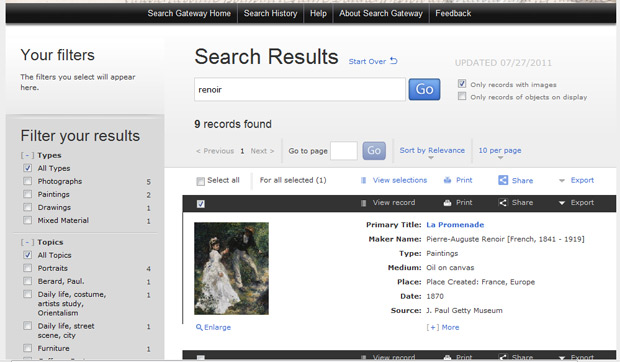
Task: Check the Select all checkbox
Action: pos(200,181)
